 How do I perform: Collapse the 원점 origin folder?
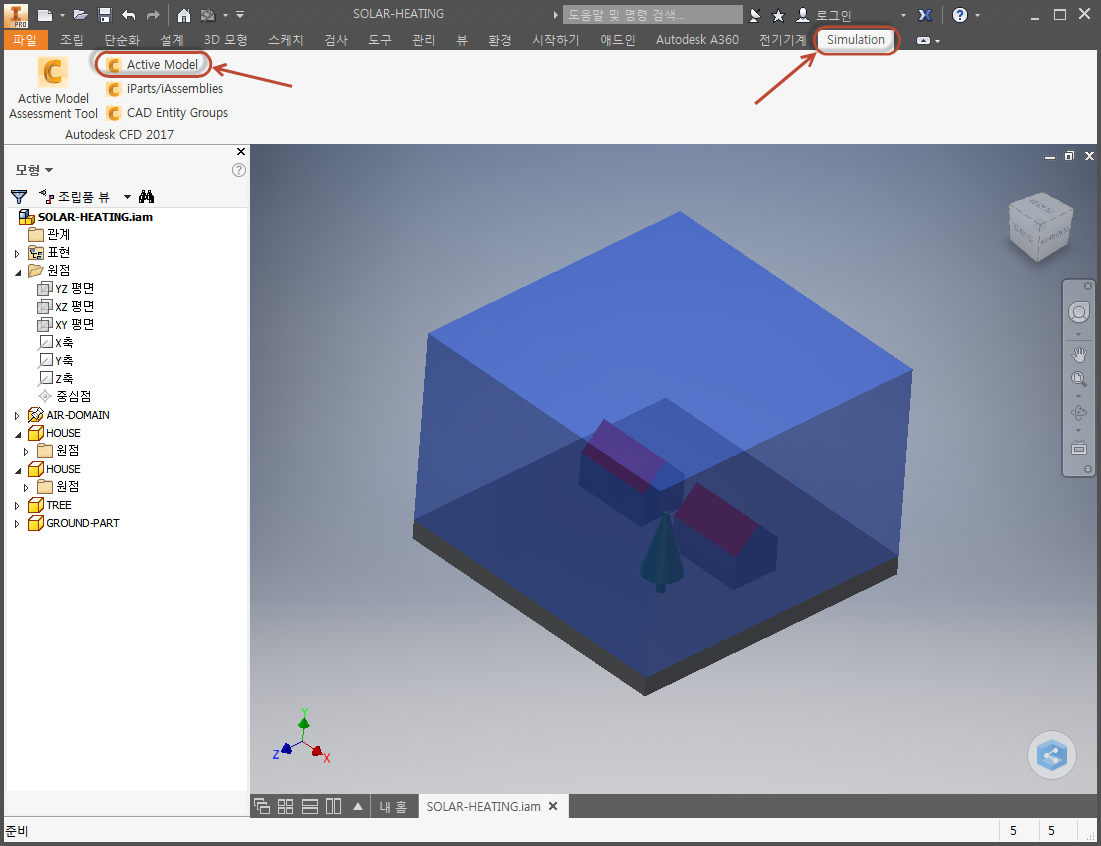(18, 271)
